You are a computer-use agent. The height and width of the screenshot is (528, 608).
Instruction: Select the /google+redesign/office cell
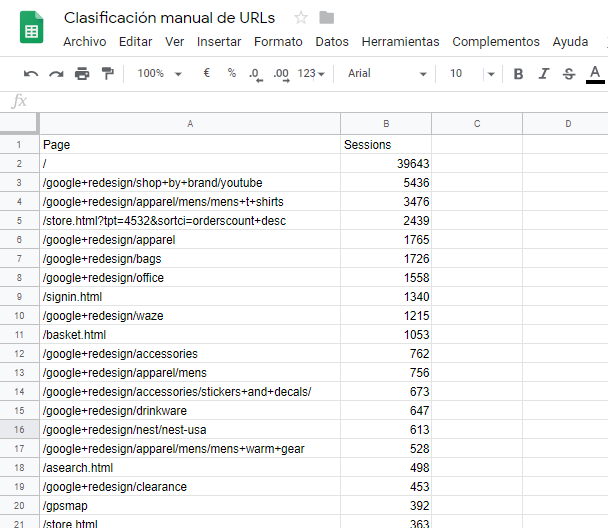[x=190, y=278]
